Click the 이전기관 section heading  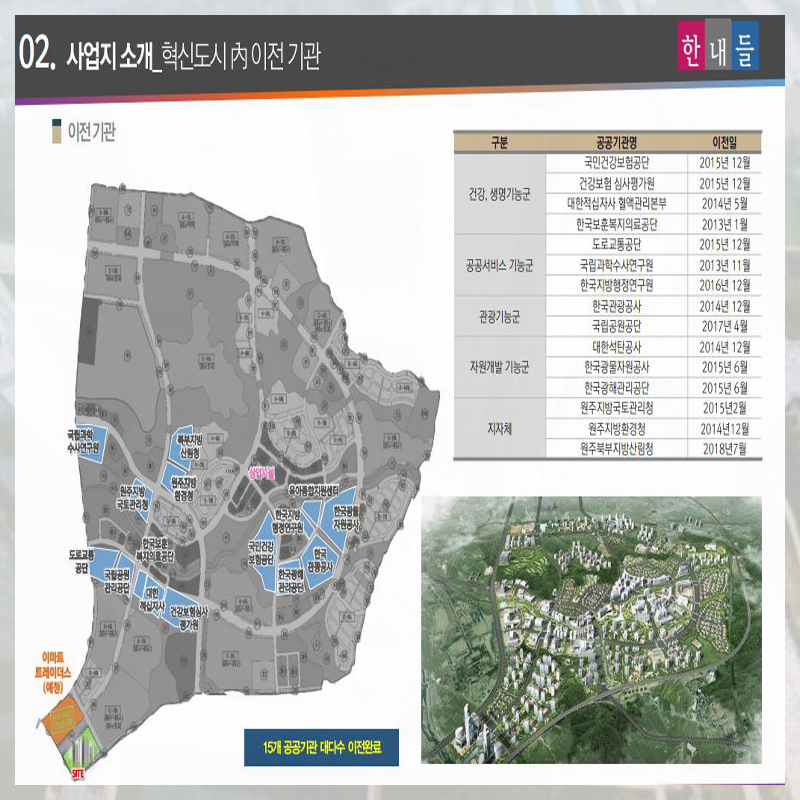(x=92, y=132)
